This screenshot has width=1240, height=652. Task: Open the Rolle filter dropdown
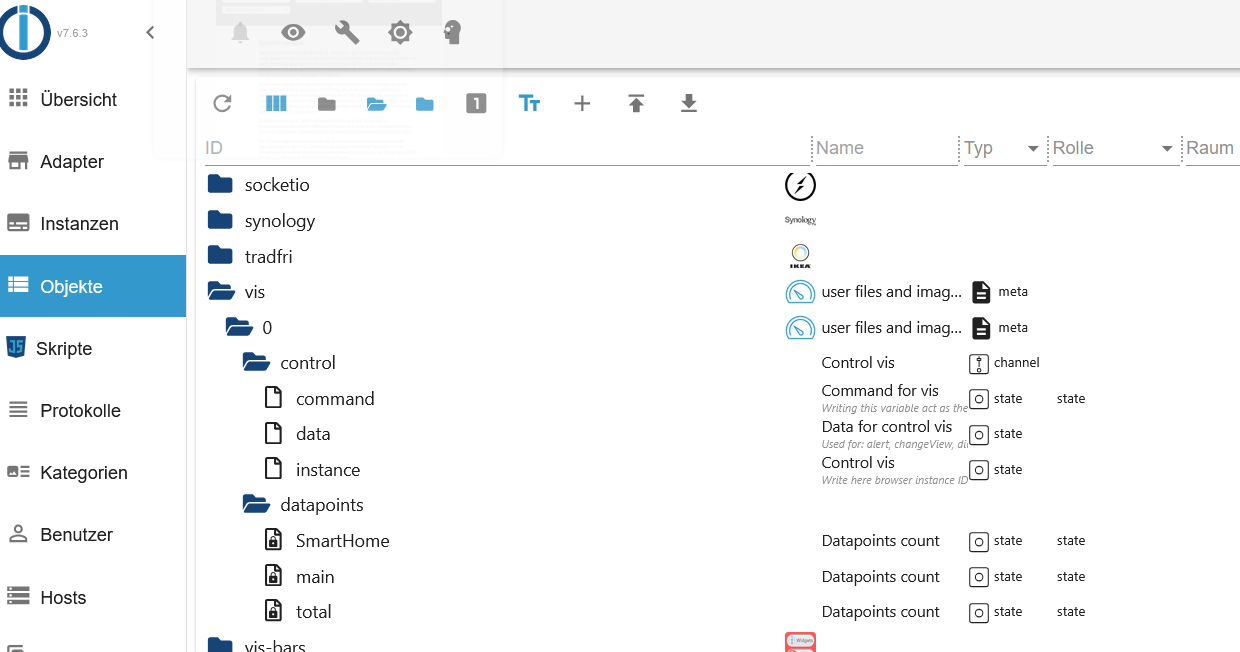1114,148
